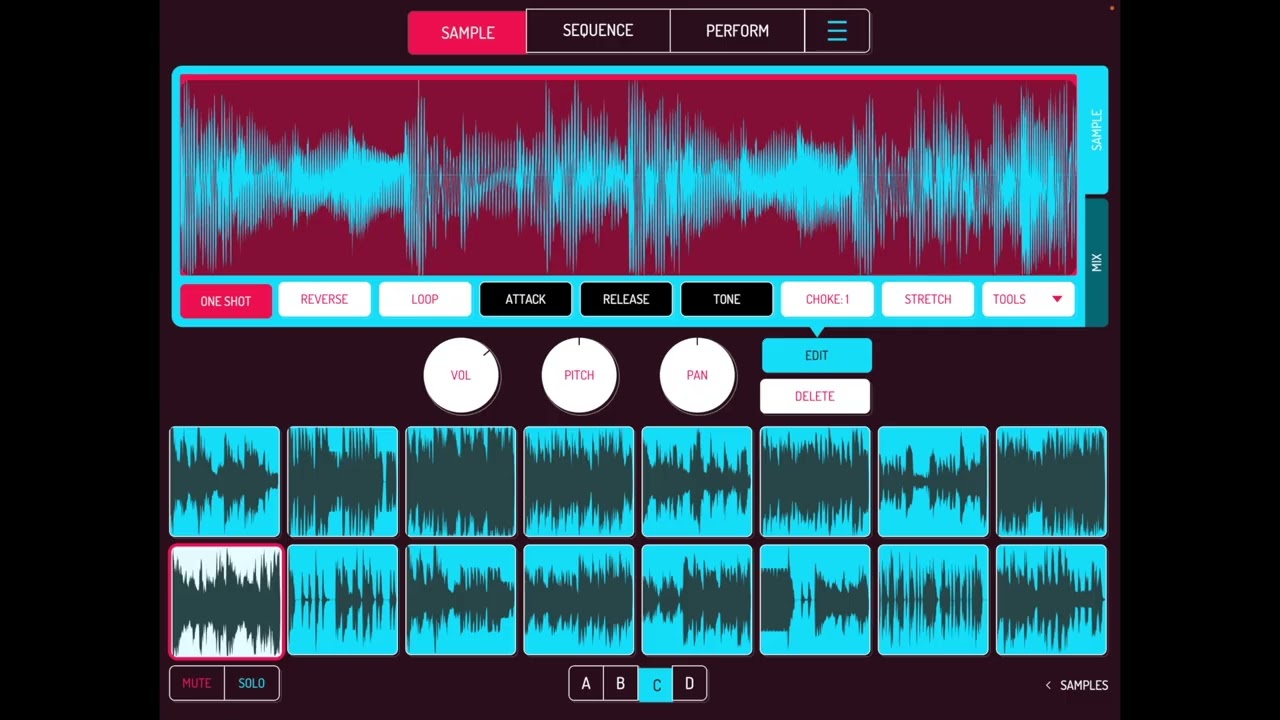The height and width of the screenshot is (720, 1280).
Task: Select pad bank C
Action: (x=656, y=685)
